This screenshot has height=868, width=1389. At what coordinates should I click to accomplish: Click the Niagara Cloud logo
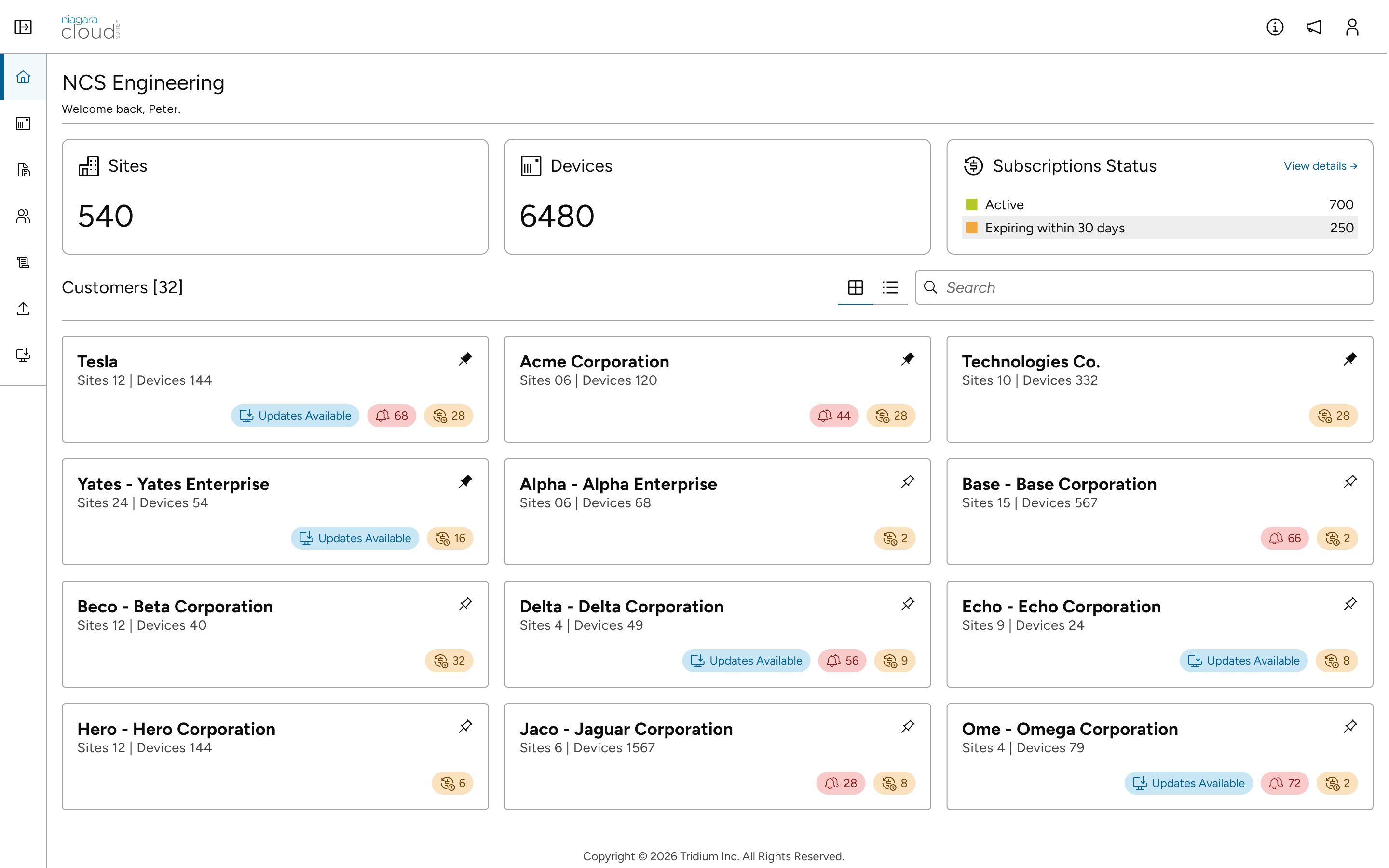tap(91, 27)
